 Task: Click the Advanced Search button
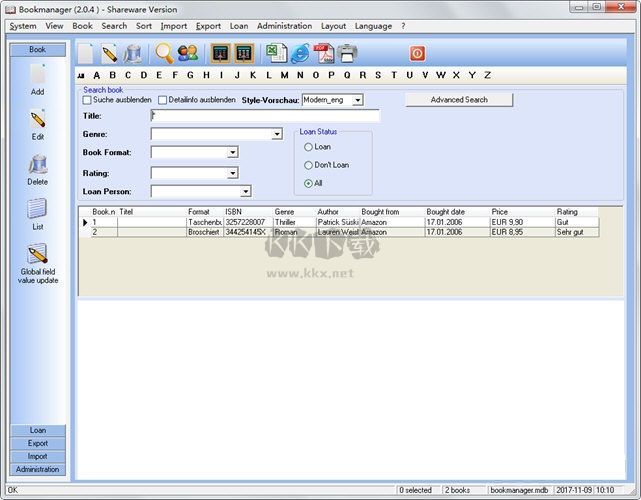[459, 100]
